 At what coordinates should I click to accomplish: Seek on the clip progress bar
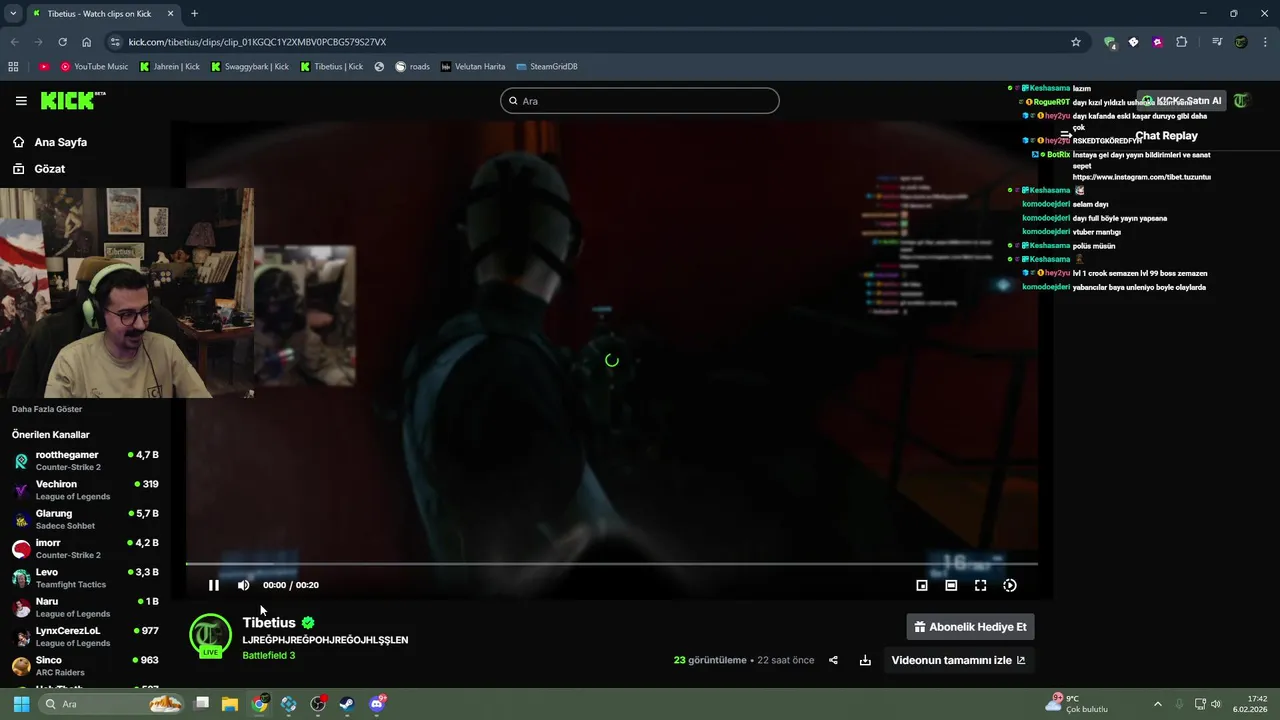coord(611,564)
